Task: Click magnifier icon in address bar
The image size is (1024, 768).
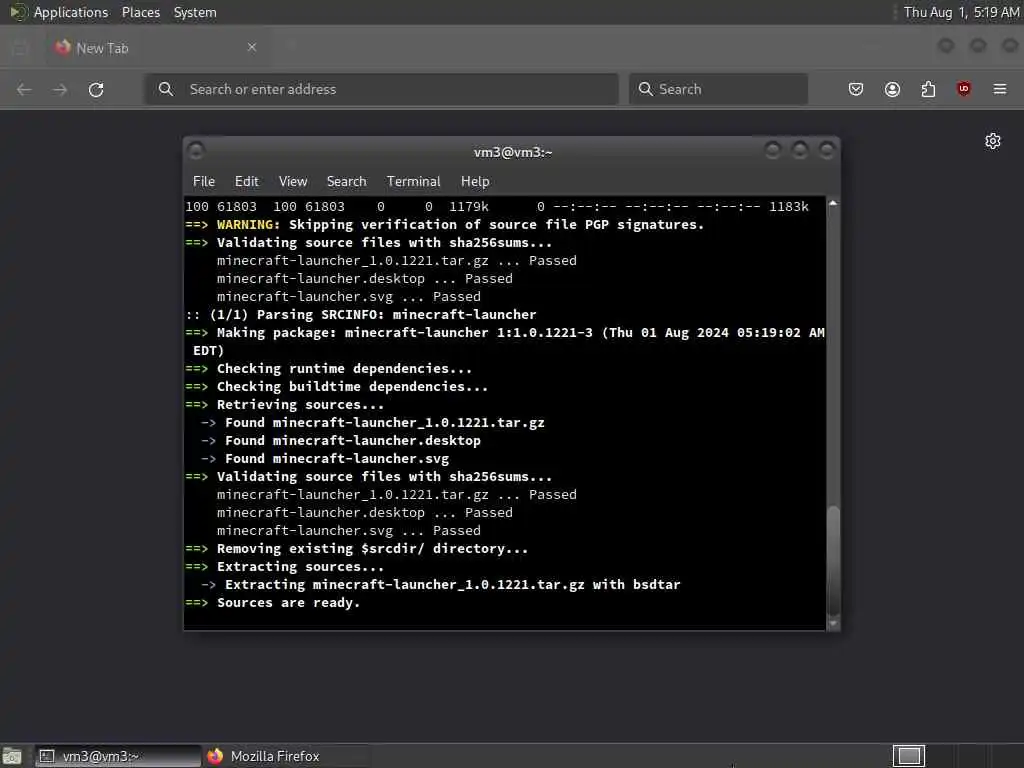Action: click(166, 89)
